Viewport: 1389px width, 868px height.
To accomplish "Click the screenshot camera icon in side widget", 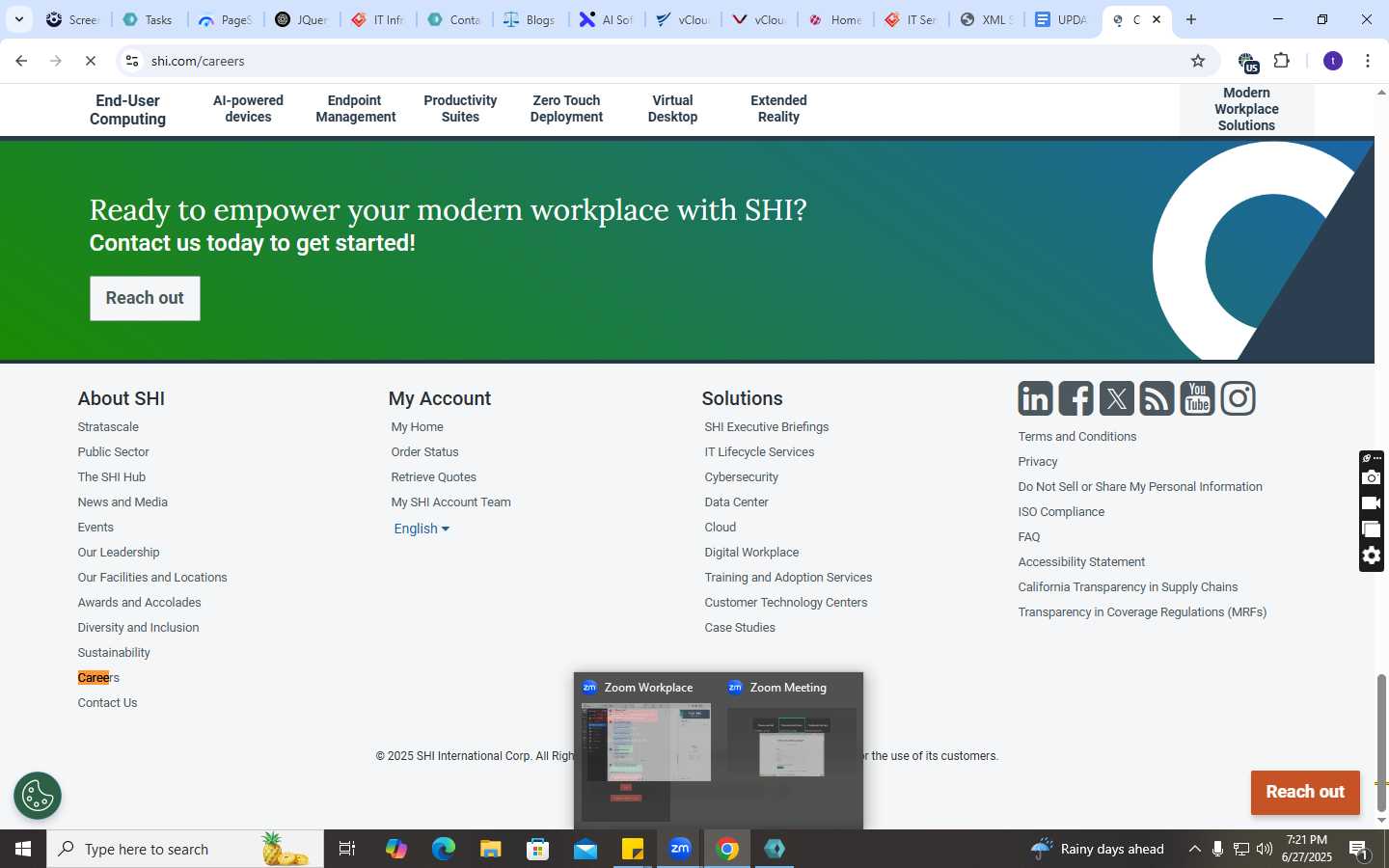I will click(x=1372, y=477).
